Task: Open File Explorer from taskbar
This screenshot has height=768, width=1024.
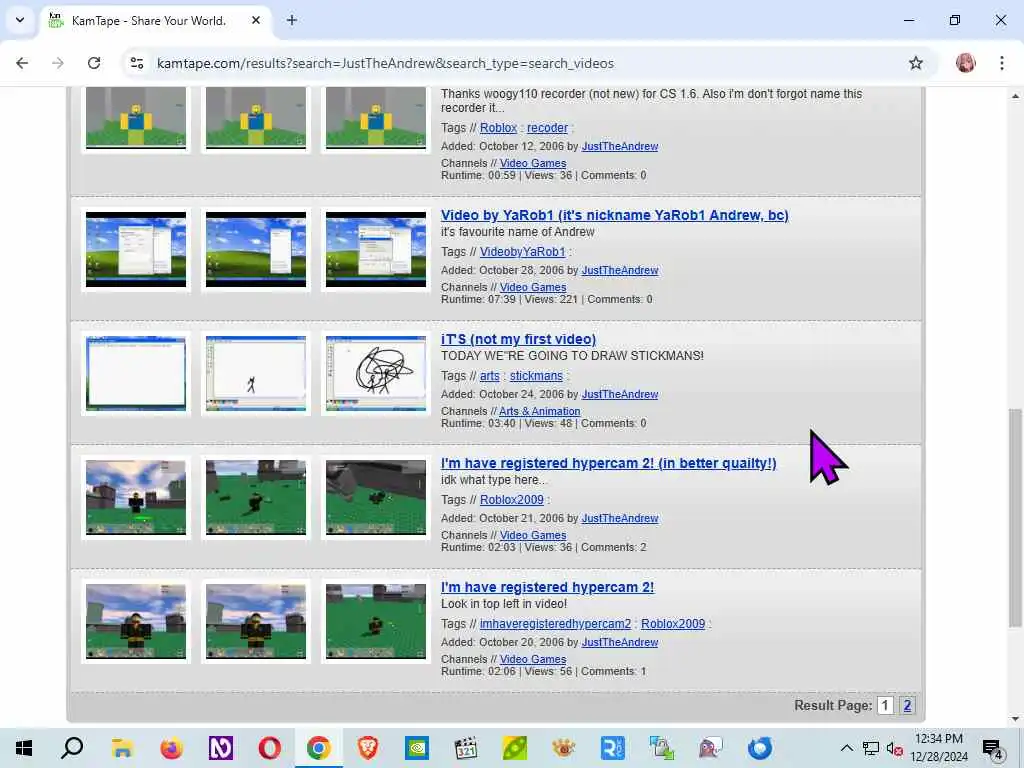Action: pyautogui.click(x=122, y=748)
